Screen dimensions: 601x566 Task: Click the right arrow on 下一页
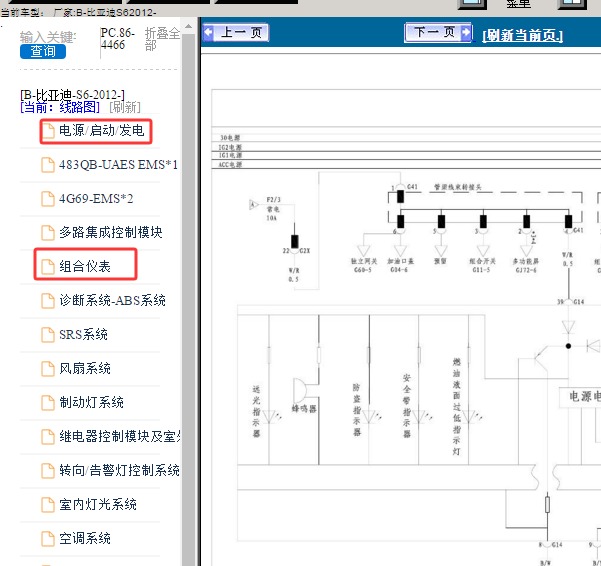tap(466, 32)
